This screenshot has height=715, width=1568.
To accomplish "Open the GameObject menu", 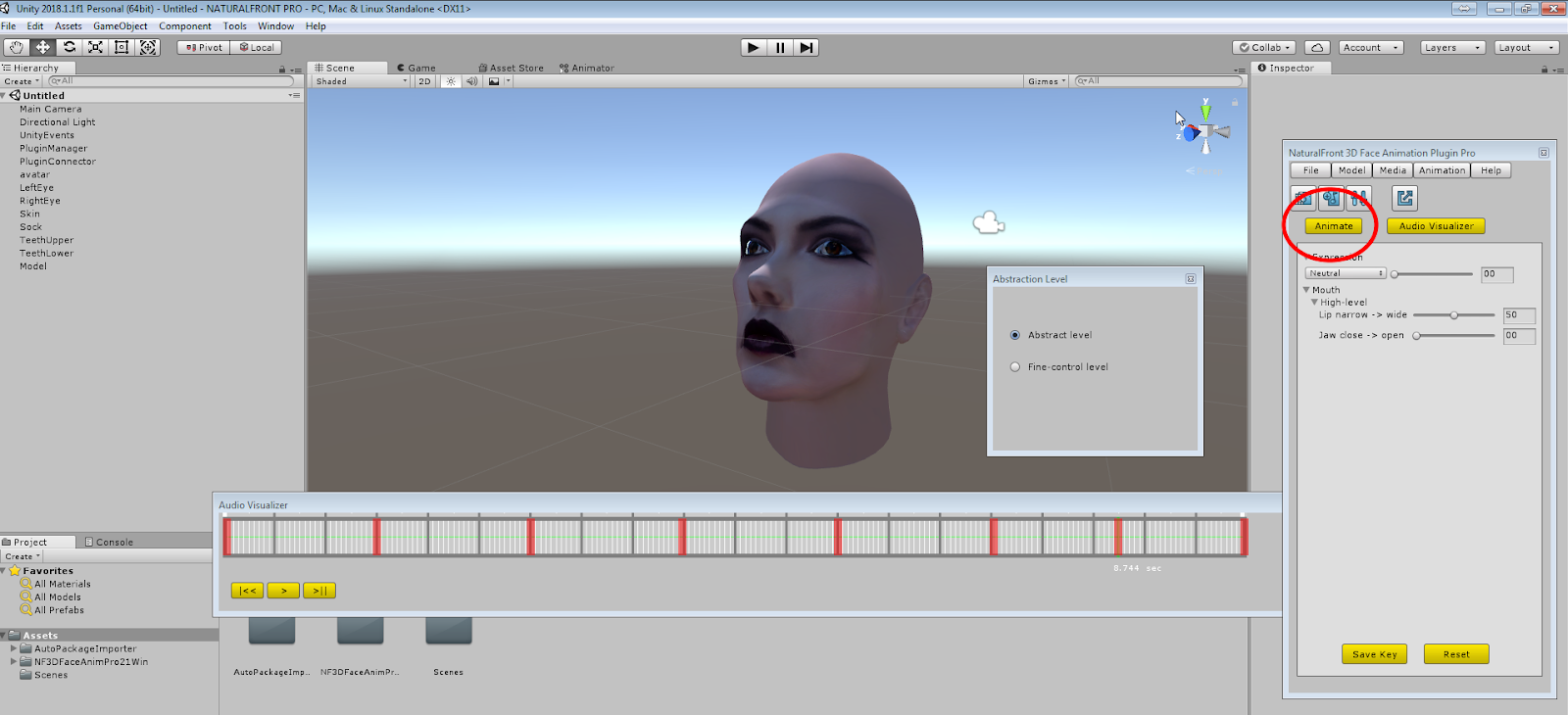I will 121,26.
